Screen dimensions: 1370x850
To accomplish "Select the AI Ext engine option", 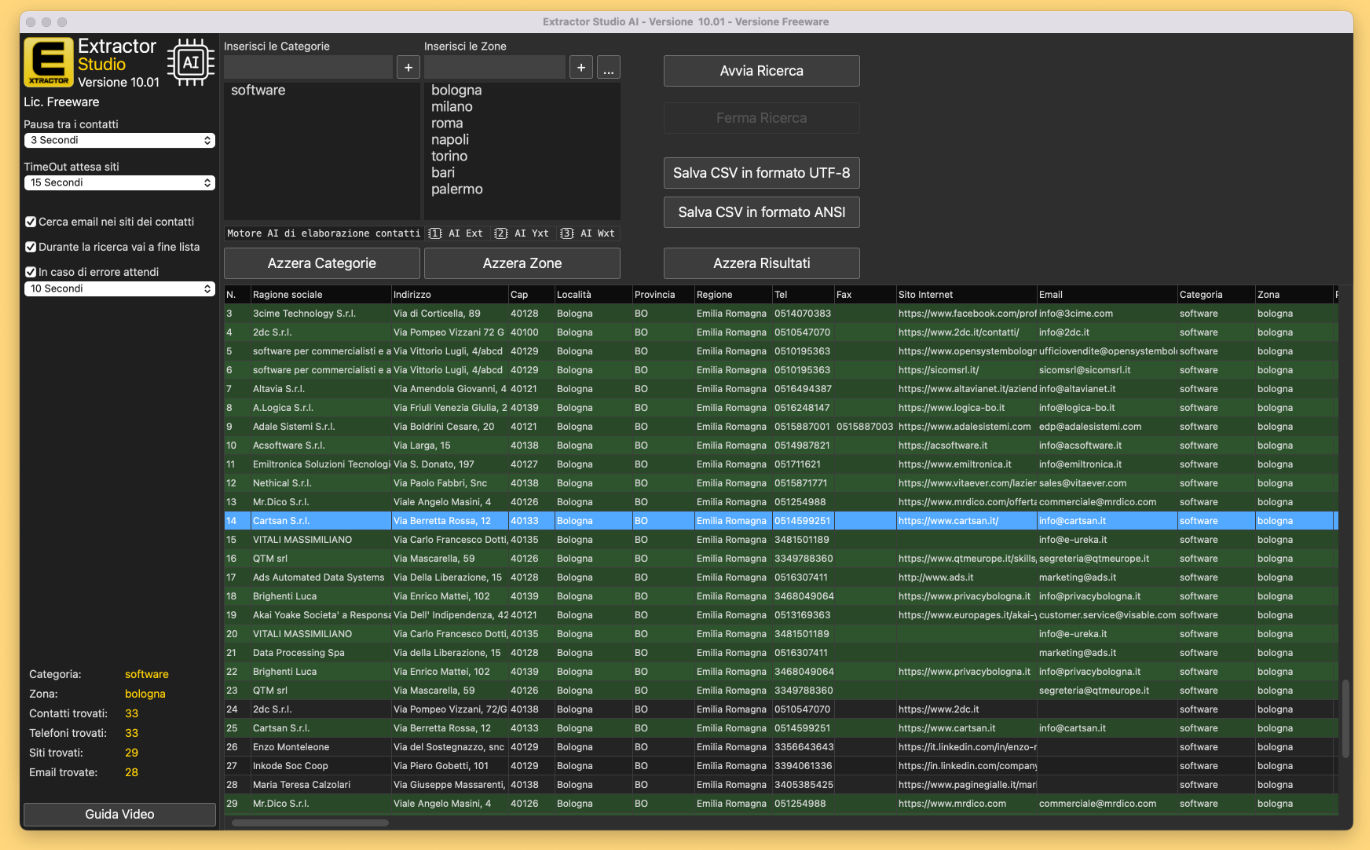I will 457,233.
